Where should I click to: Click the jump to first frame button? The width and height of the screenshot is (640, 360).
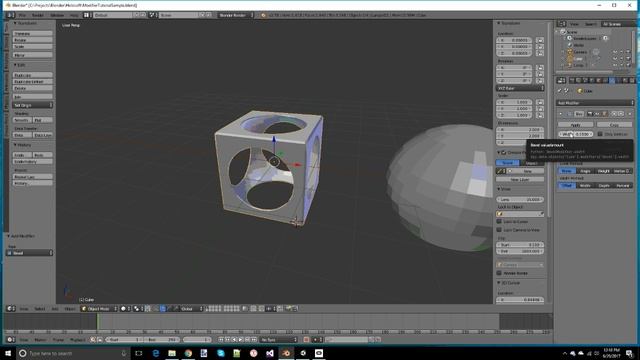pos(221,340)
